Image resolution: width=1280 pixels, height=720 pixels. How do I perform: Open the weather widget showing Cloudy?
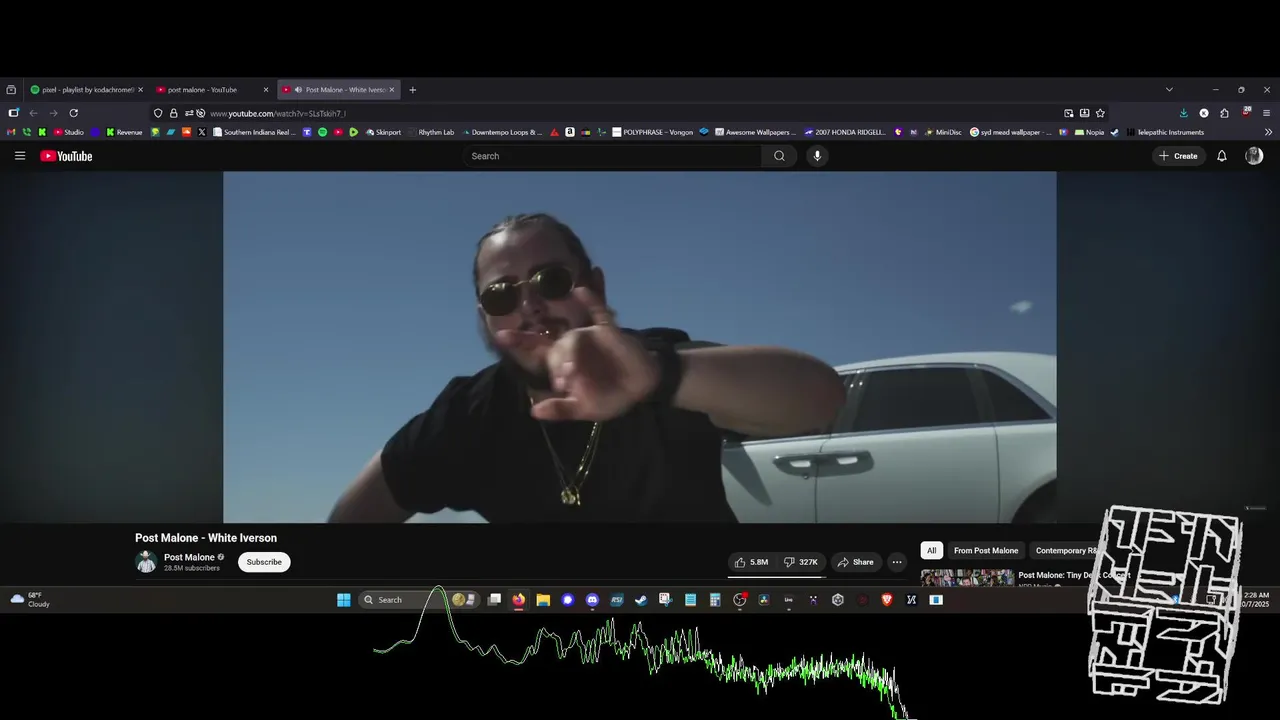(x=30, y=600)
